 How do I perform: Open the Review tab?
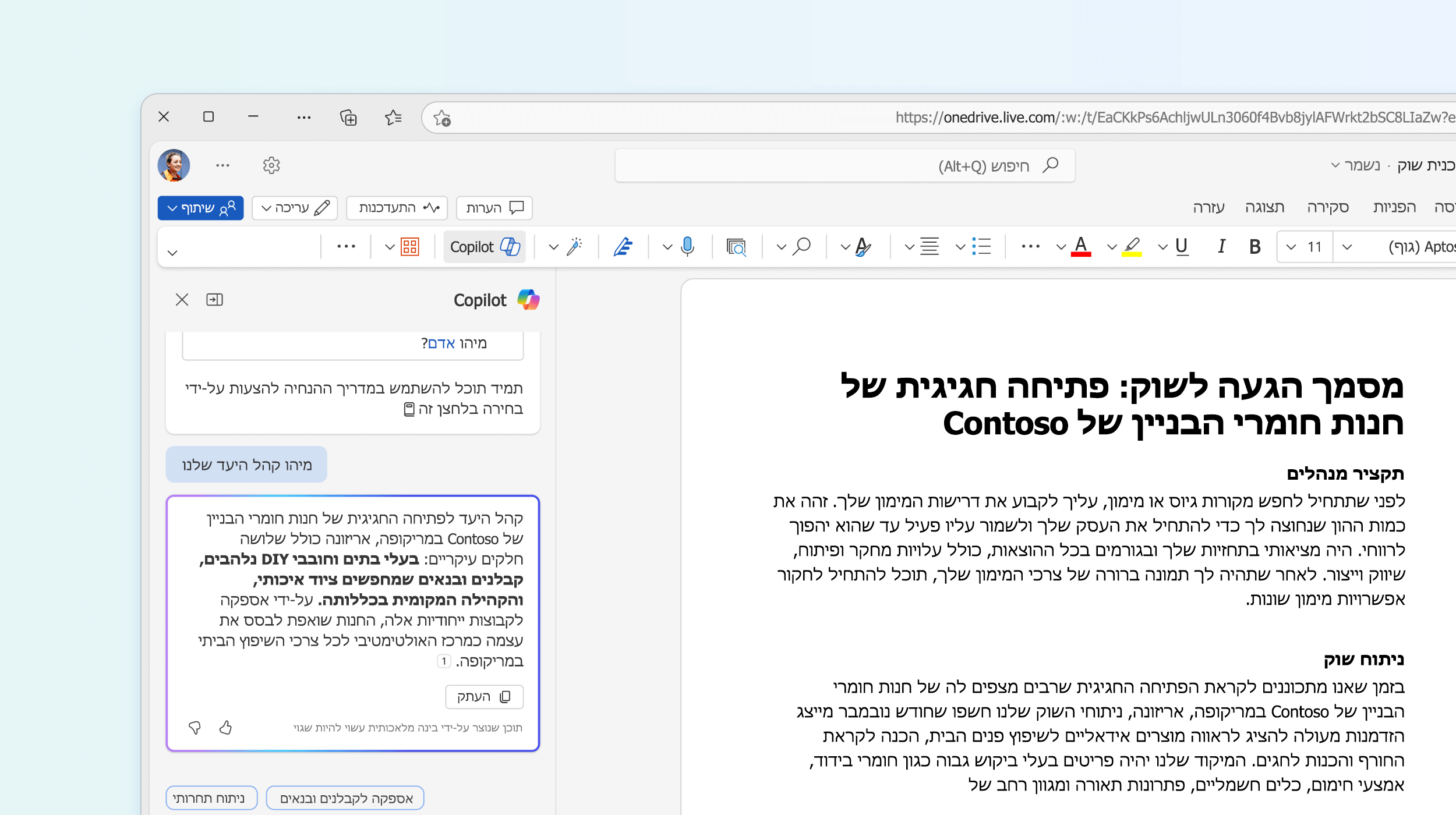click(x=1328, y=207)
